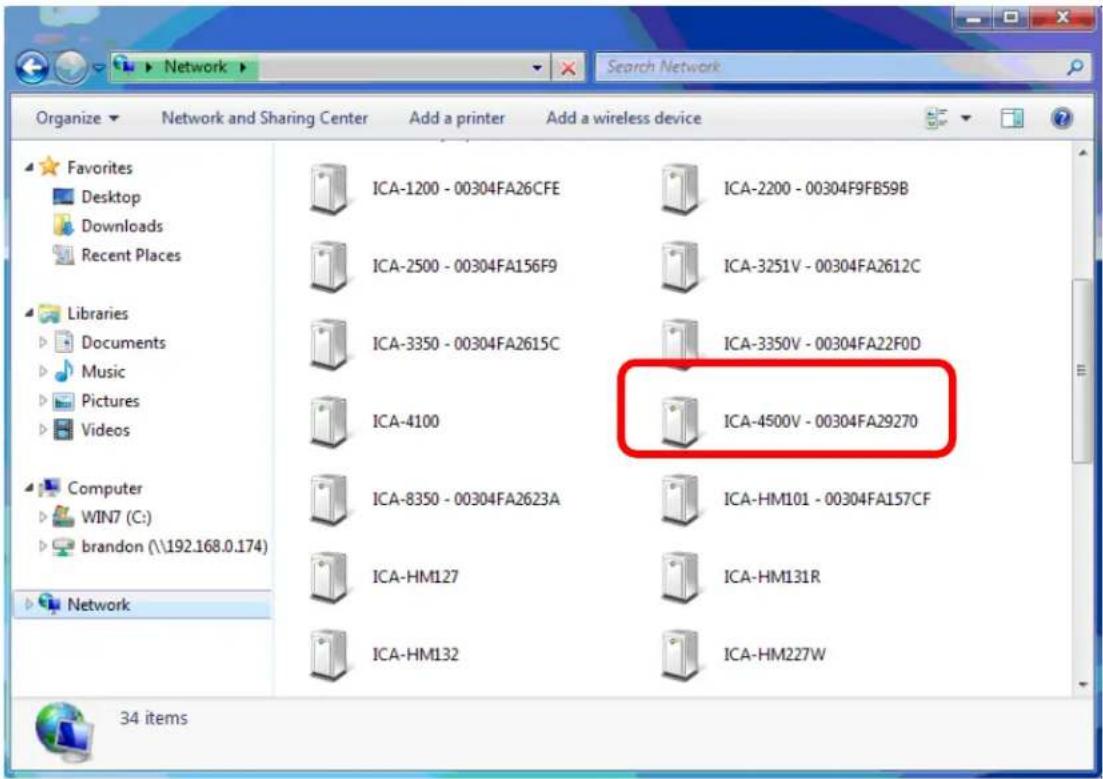The image size is (1103, 779).
Task: Go back with the Back arrow button
Action: click(32, 68)
